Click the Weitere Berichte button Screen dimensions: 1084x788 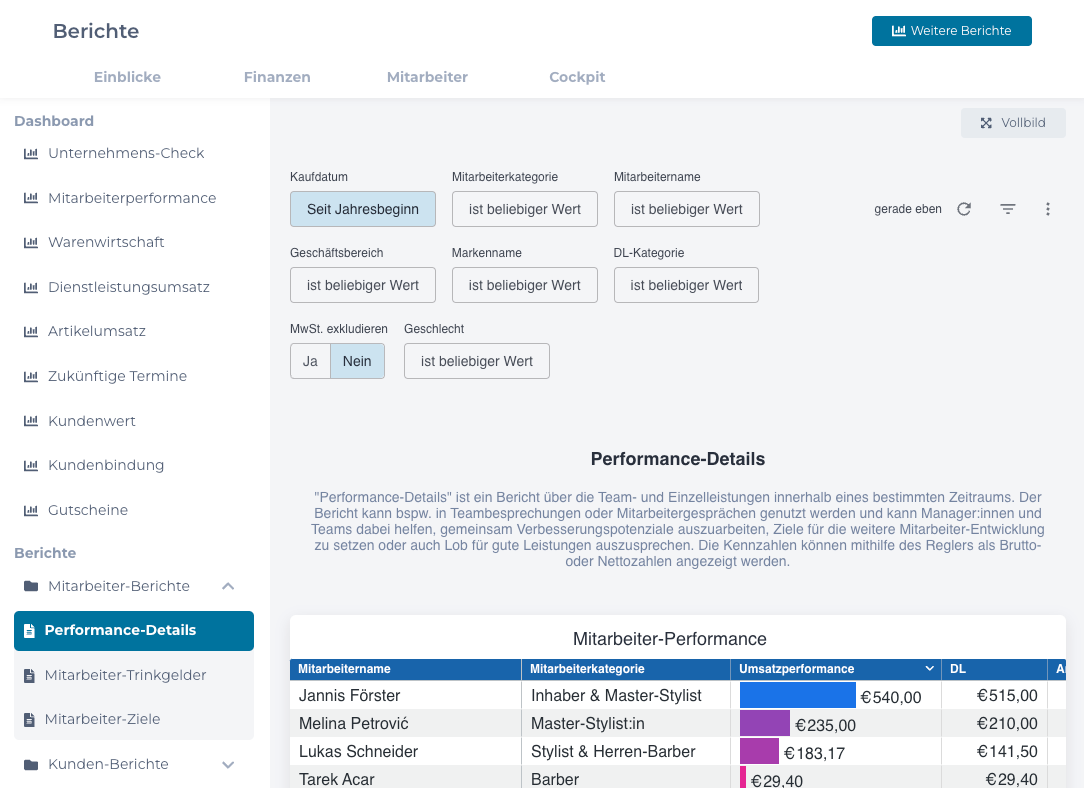click(x=951, y=31)
